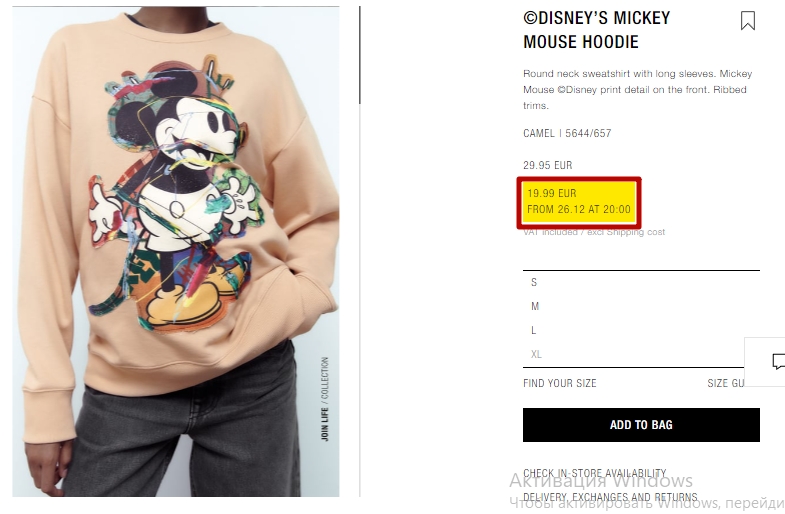This screenshot has width=785, height=514.
Task: Click the image gallery vertical scrollbar
Action: 359,55
